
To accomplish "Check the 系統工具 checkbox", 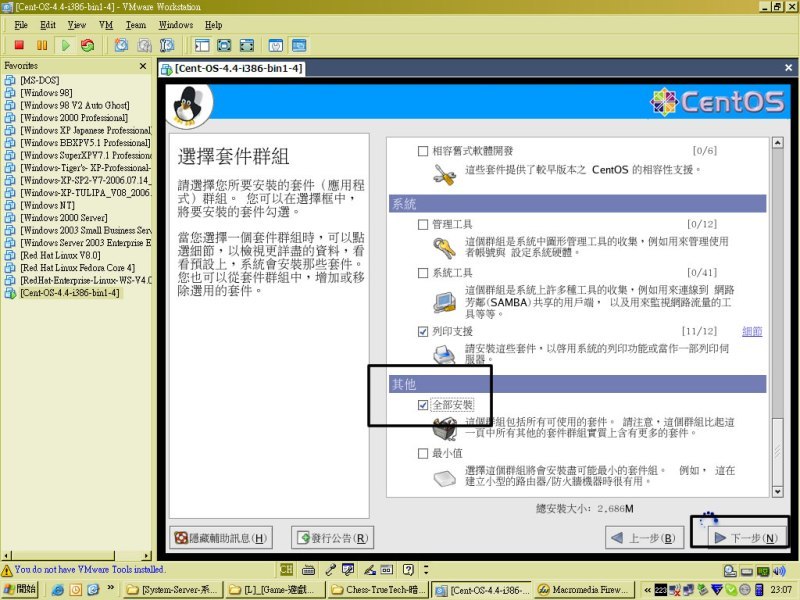I will 422,273.
